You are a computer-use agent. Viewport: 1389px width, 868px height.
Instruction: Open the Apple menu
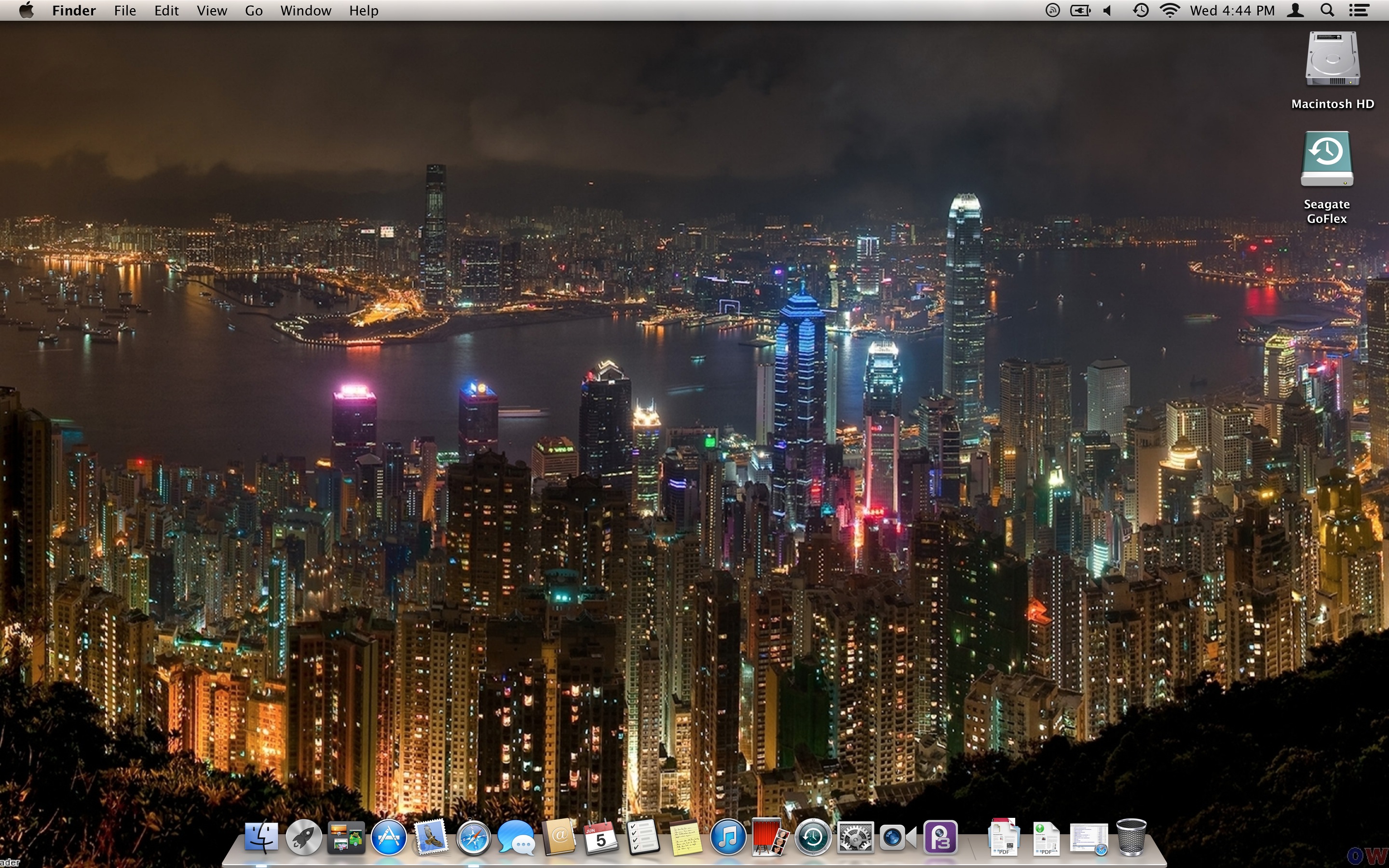point(27,10)
